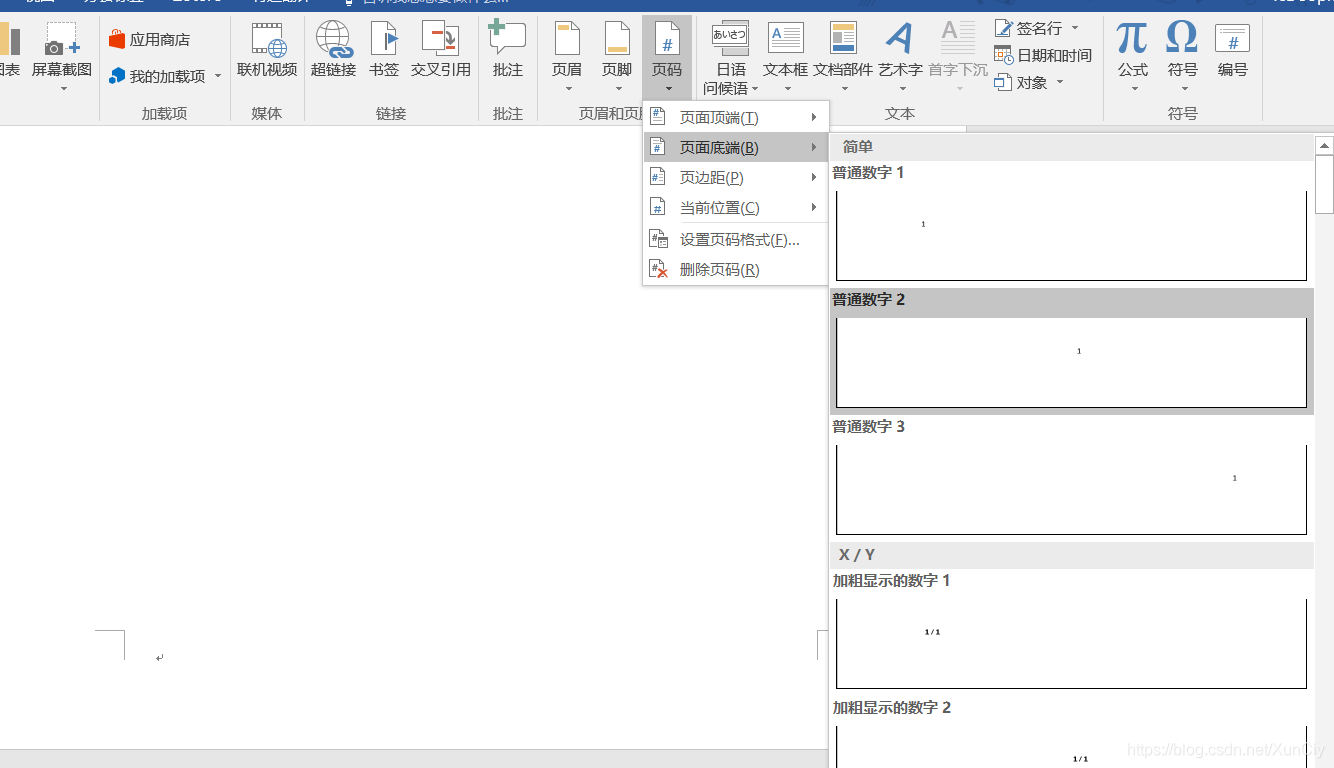Viewport: 1334px width, 768px height.
Task: Open 日语问候语 Japanese greetings
Action: click(731, 58)
